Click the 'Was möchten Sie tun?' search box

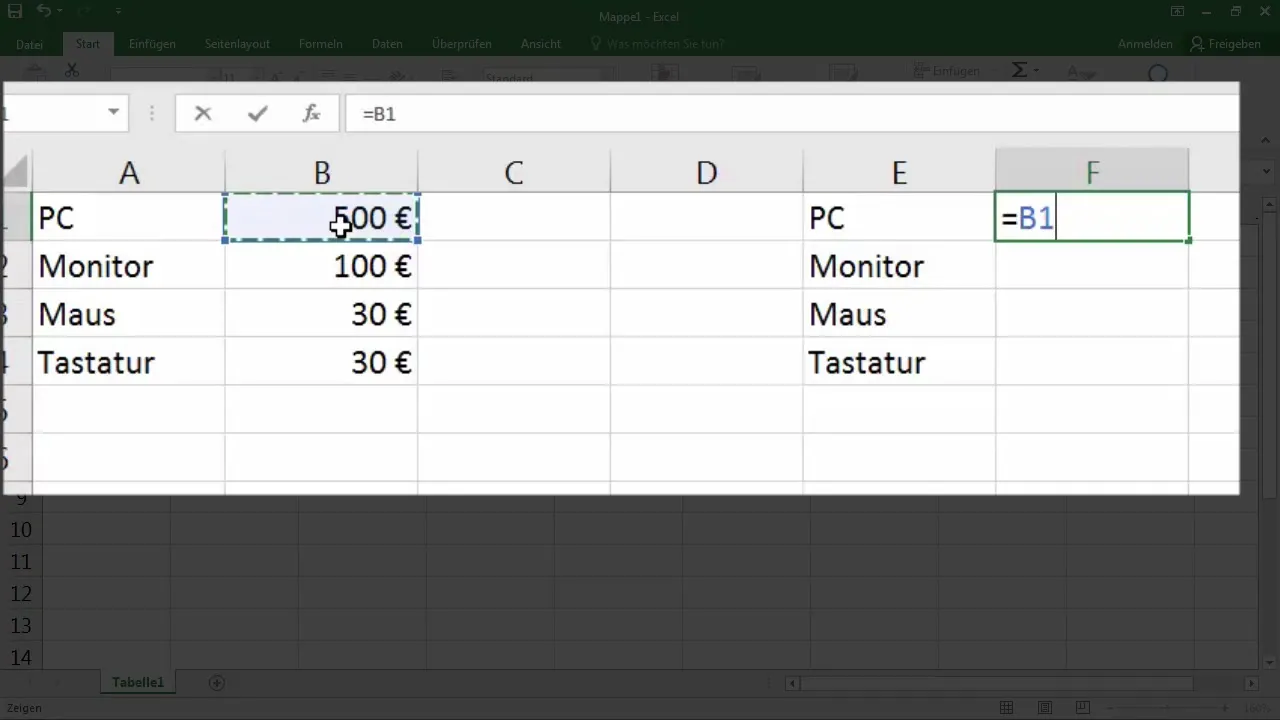[657, 44]
